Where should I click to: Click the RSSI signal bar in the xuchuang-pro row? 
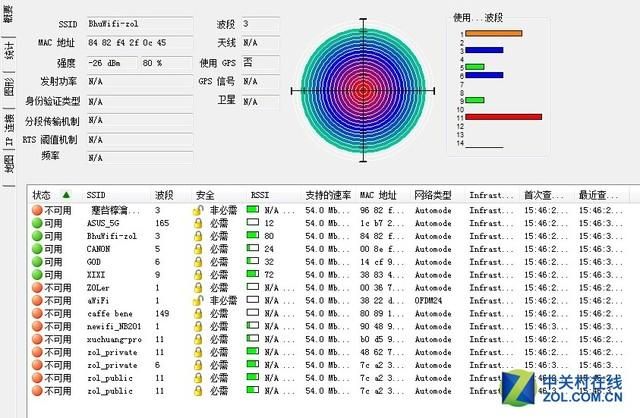pyautogui.click(x=254, y=339)
